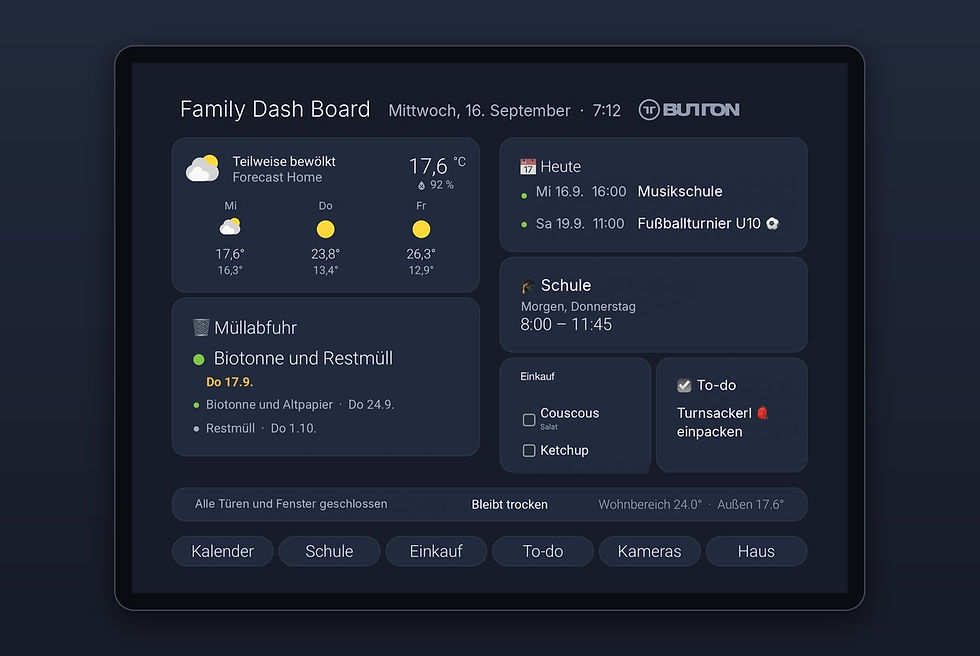
Task: Click the Salat note under Couscous
Action: pos(549,427)
